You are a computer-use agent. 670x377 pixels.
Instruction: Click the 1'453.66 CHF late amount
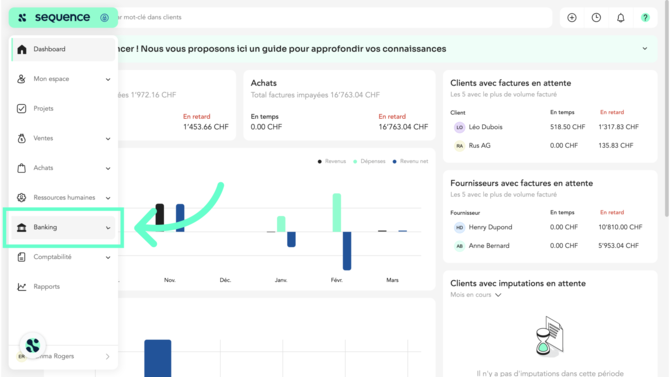click(206, 127)
